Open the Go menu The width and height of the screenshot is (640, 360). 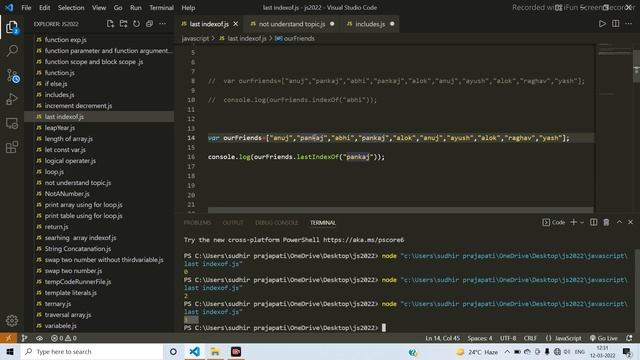[118, 8]
